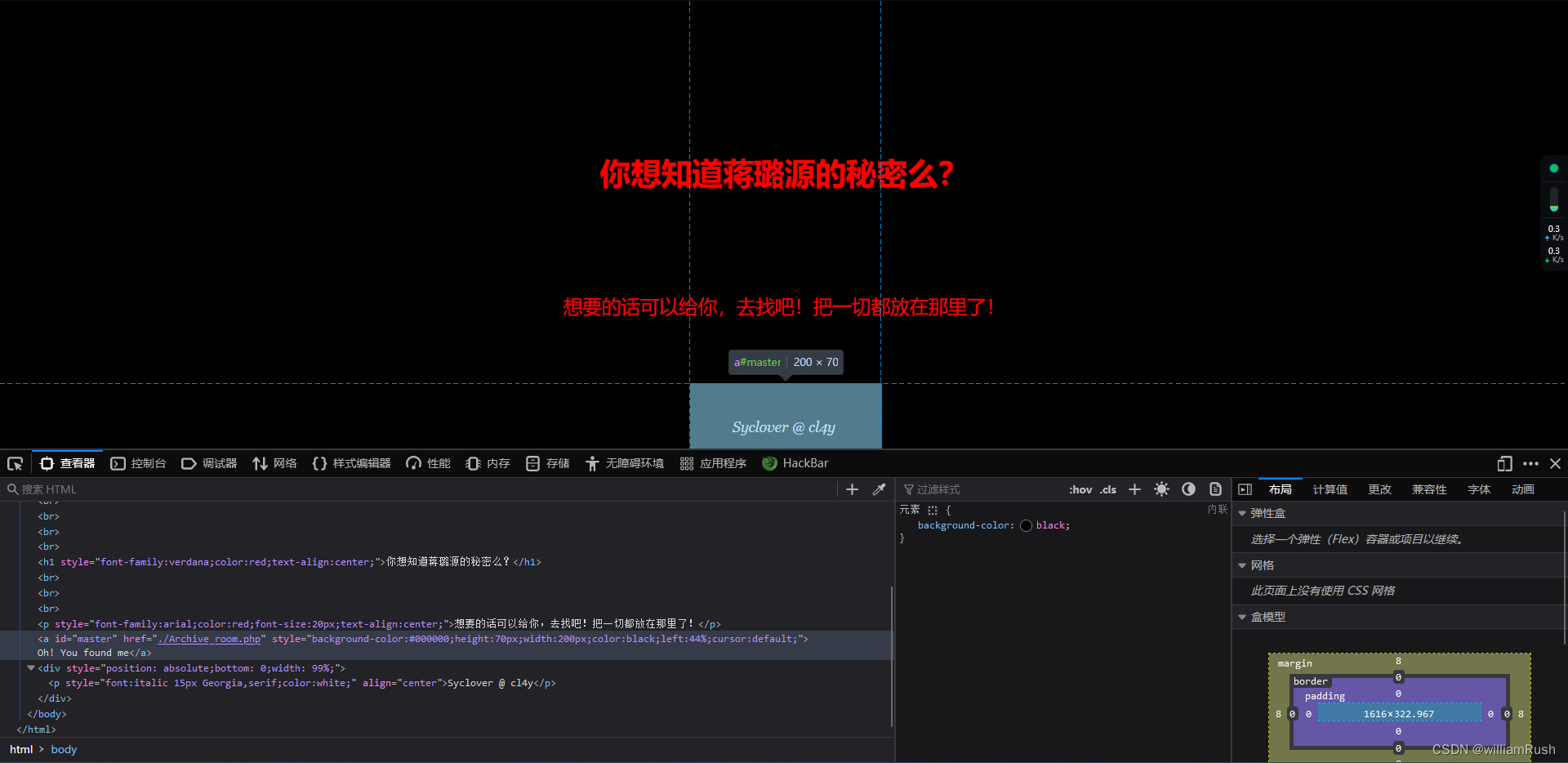Image resolution: width=1568 pixels, height=763 pixels.
Task: Open the HackBar tab
Action: click(795, 464)
